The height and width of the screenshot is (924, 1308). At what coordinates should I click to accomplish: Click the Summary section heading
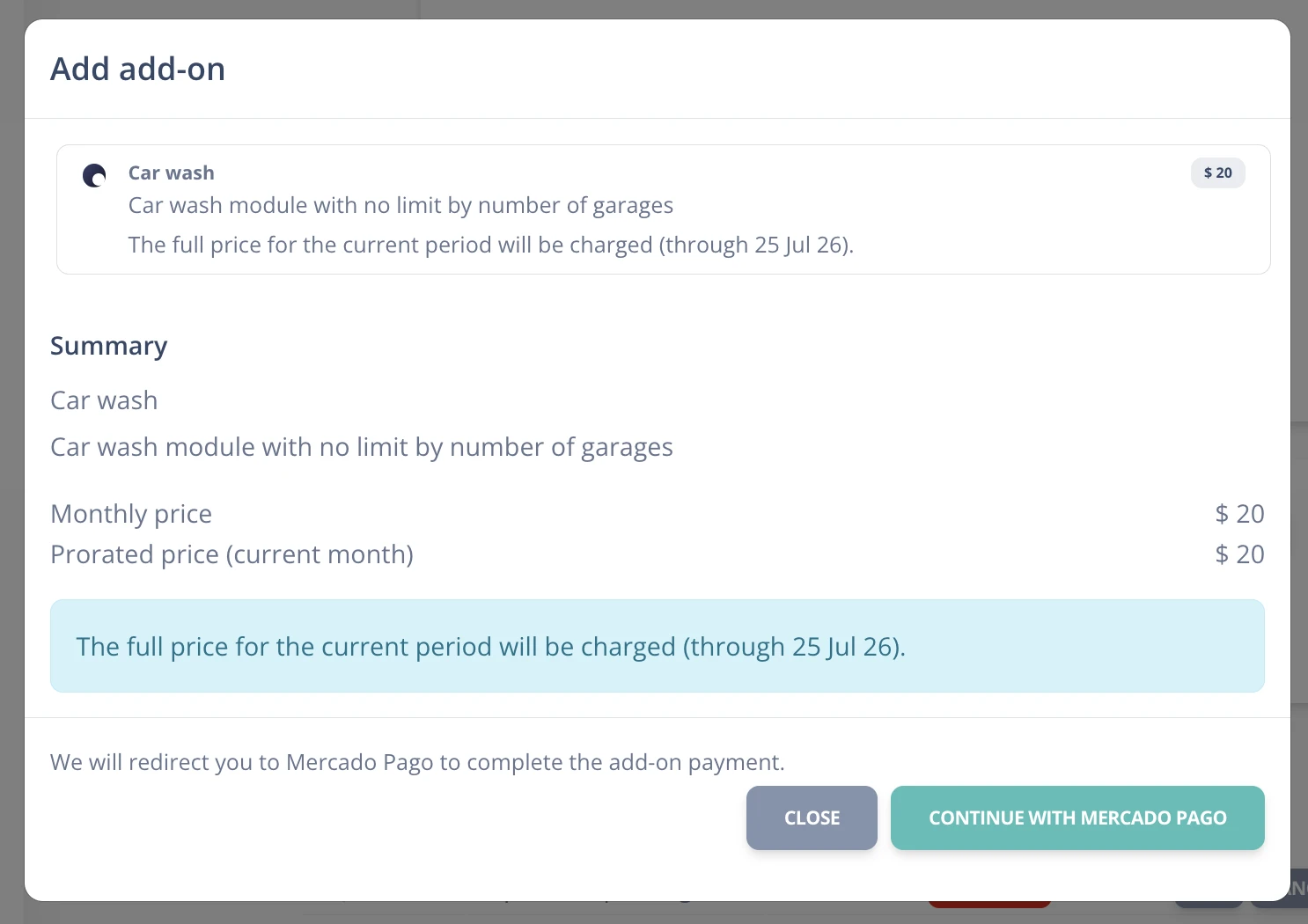click(x=108, y=346)
